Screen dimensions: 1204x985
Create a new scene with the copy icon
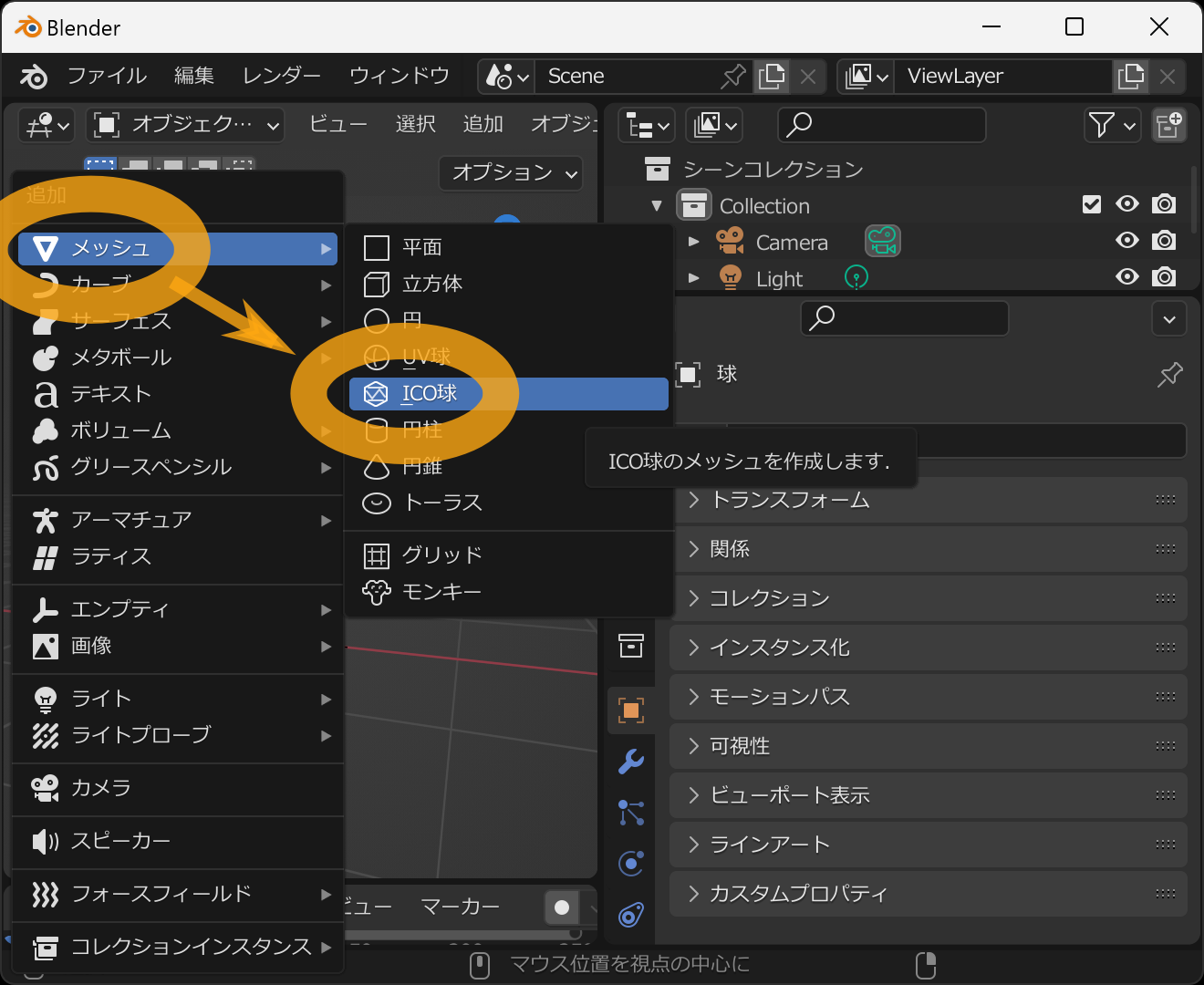[772, 77]
